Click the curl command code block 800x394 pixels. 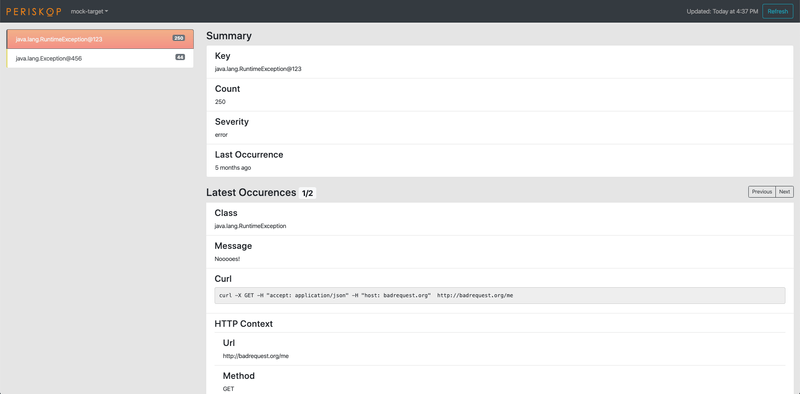click(x=499, y=296)
